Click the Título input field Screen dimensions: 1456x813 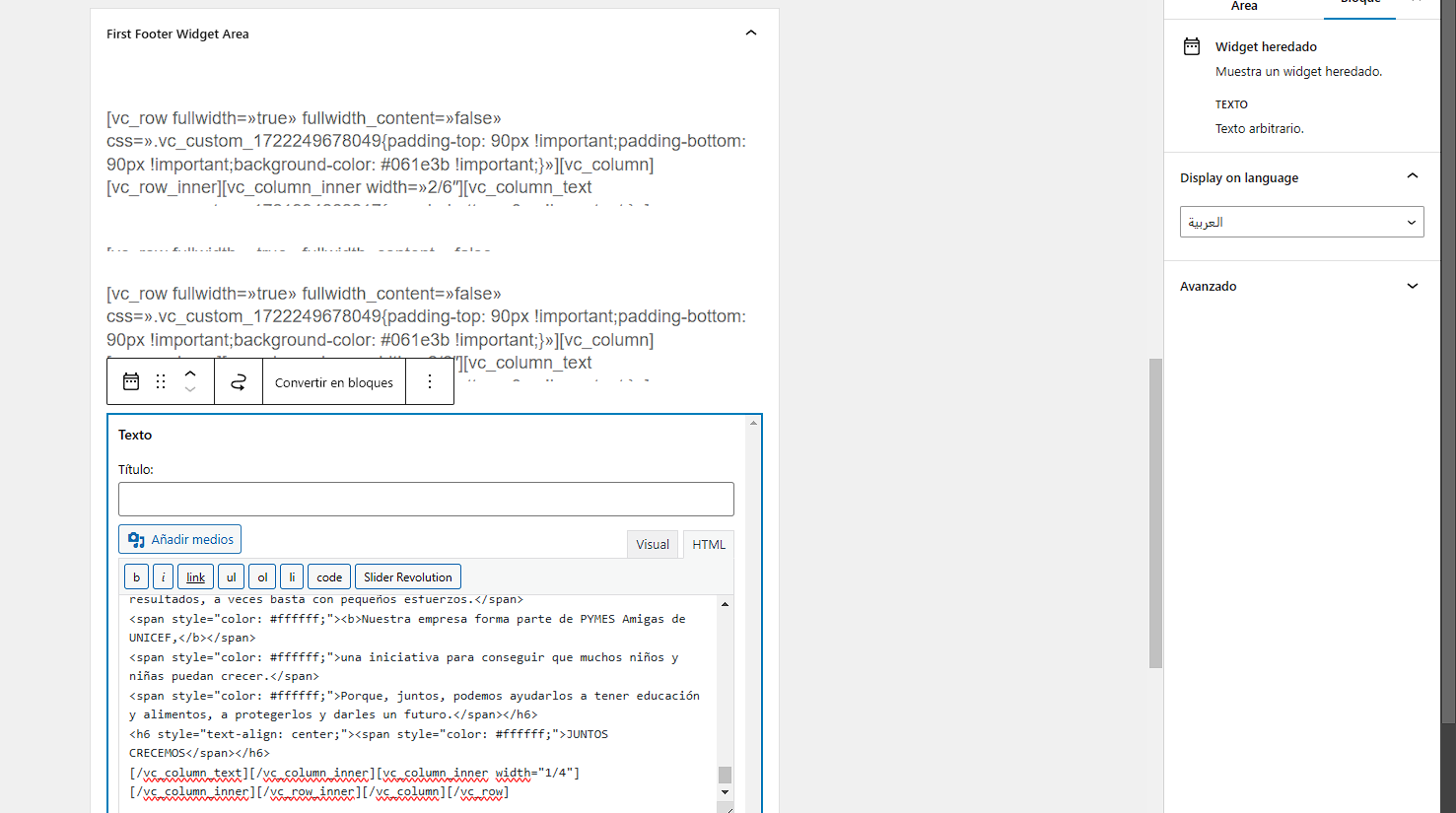tap(426, 499)
